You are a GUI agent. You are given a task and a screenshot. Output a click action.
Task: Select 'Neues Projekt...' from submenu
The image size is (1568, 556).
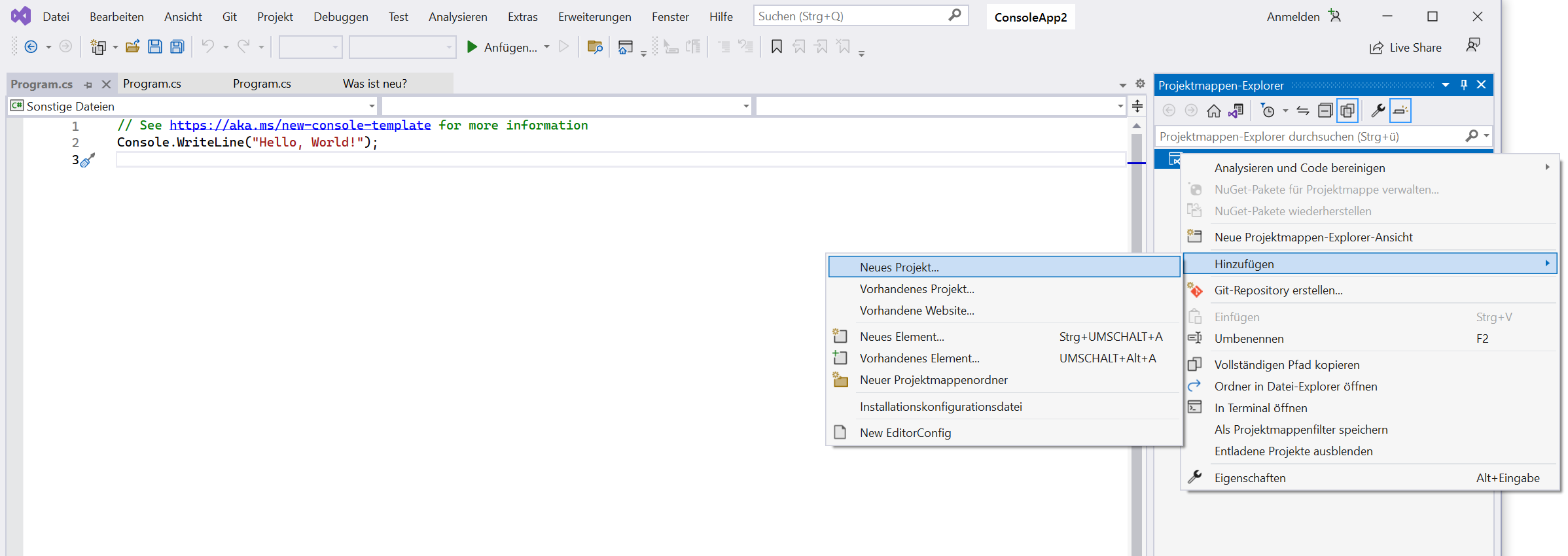point(1004,267)
